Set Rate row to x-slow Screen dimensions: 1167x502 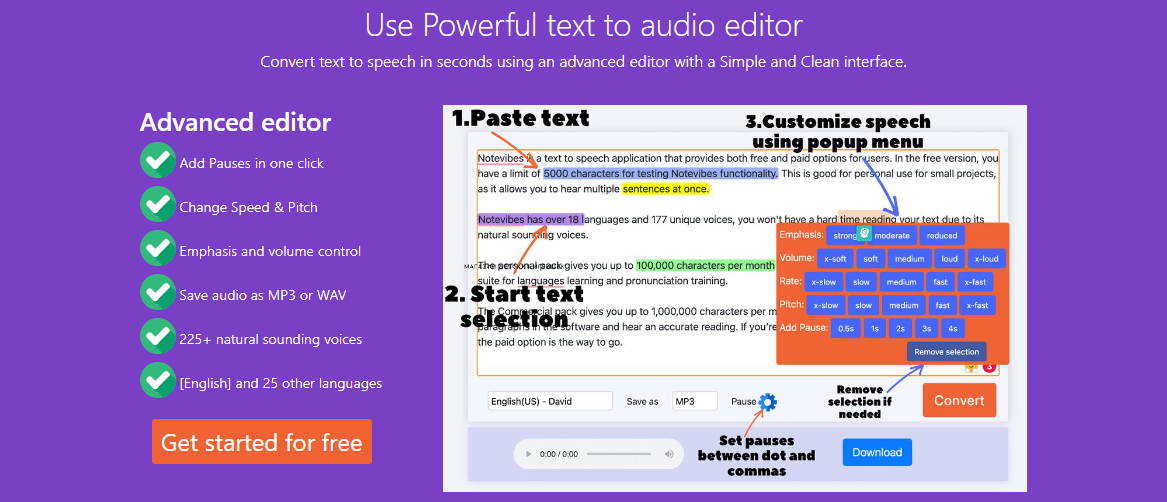tap(824, 282)
